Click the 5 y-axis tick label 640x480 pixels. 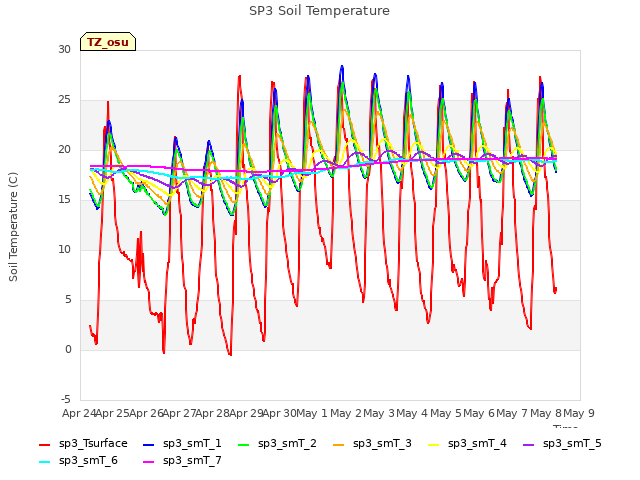(68, 300)
